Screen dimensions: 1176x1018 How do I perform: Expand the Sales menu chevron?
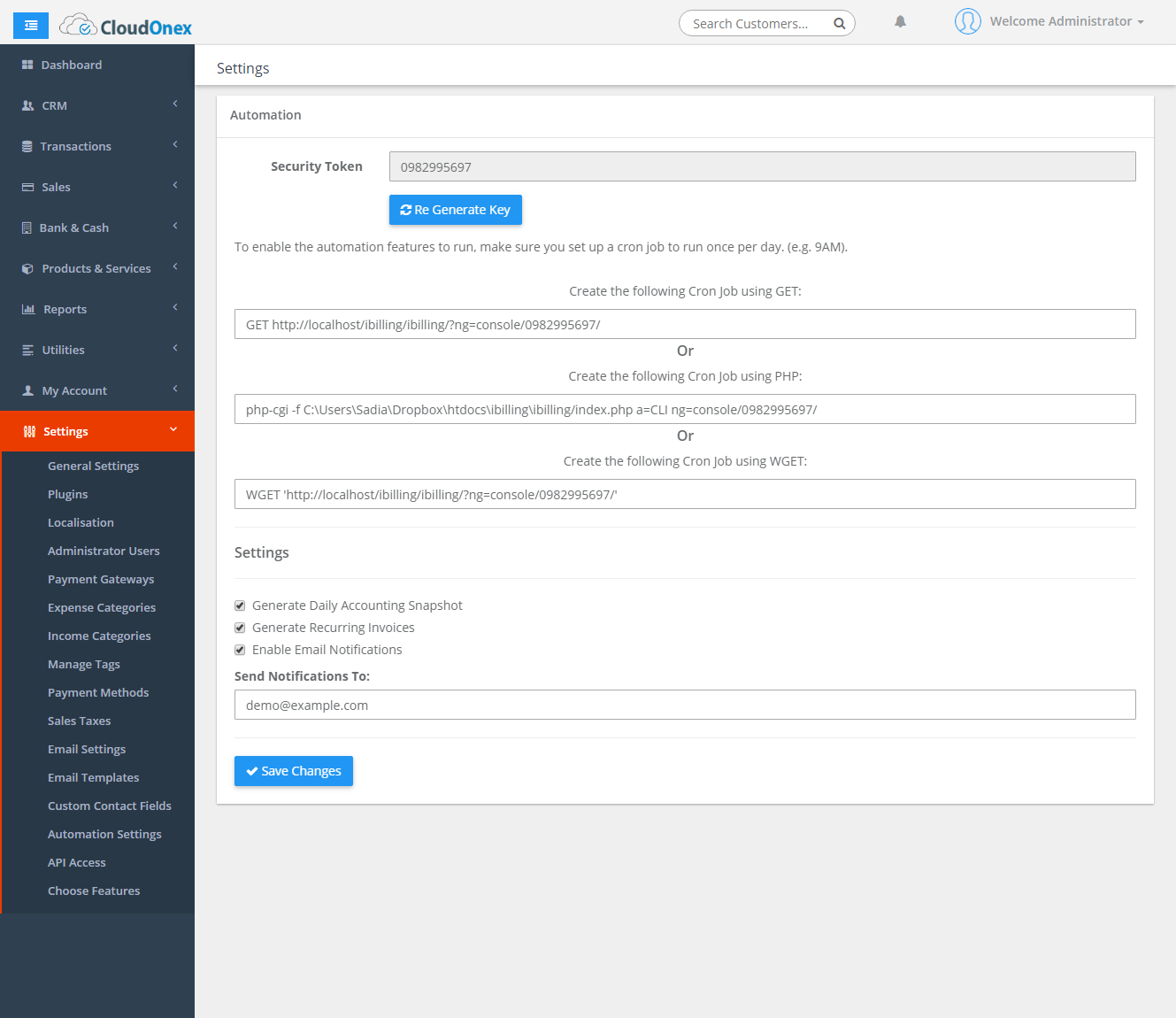[175, 185]
